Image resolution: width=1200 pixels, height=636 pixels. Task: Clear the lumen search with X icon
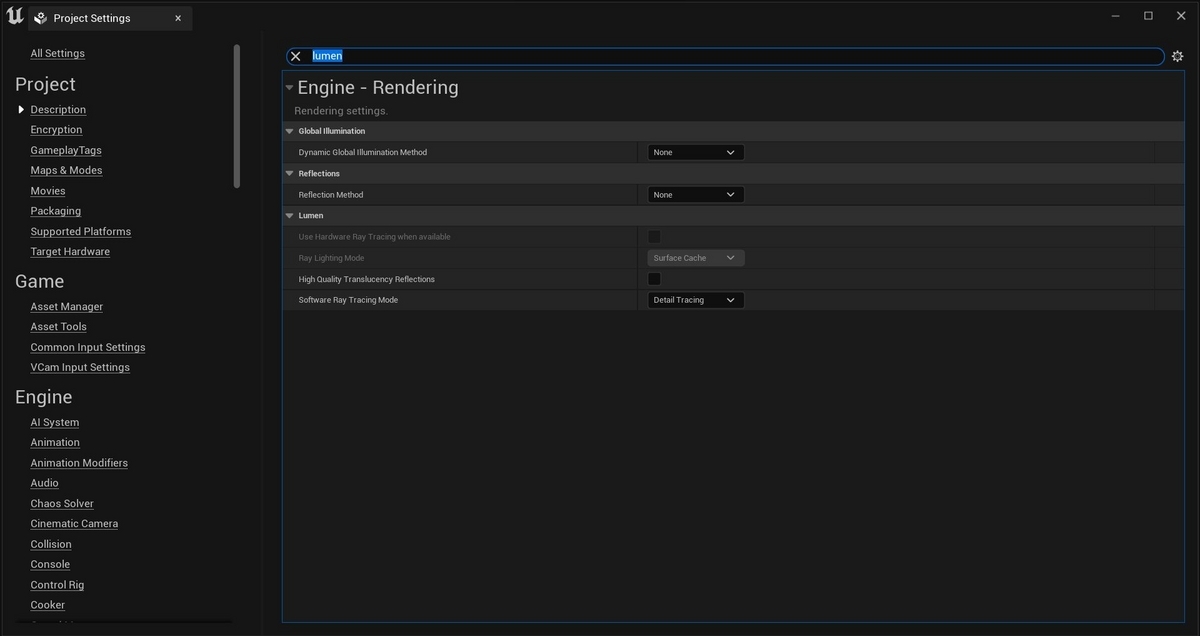[x=295, y=56]
